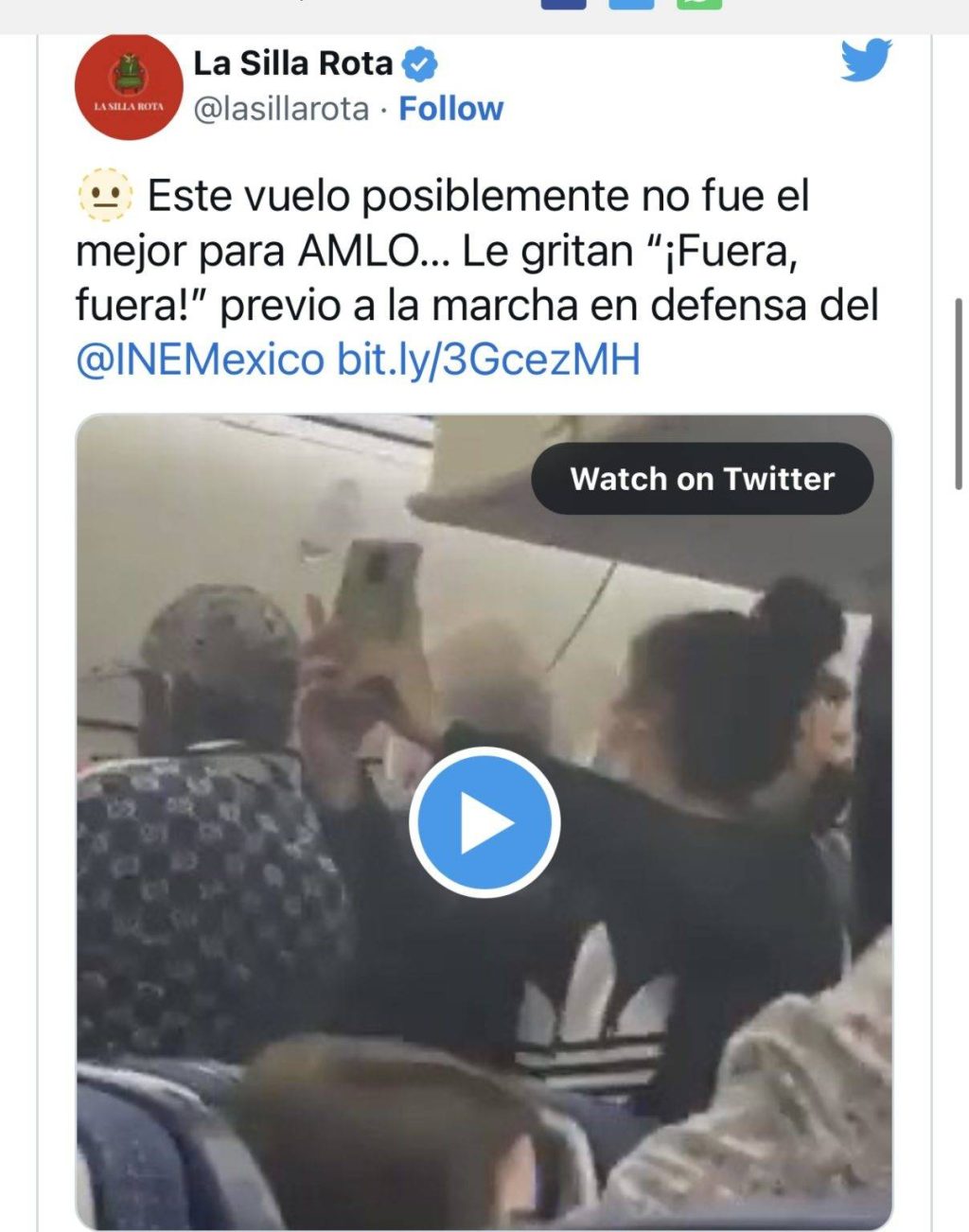Open the @lasillarota handle
Viewport: 969px width, 1232px height.
(281, 109)
